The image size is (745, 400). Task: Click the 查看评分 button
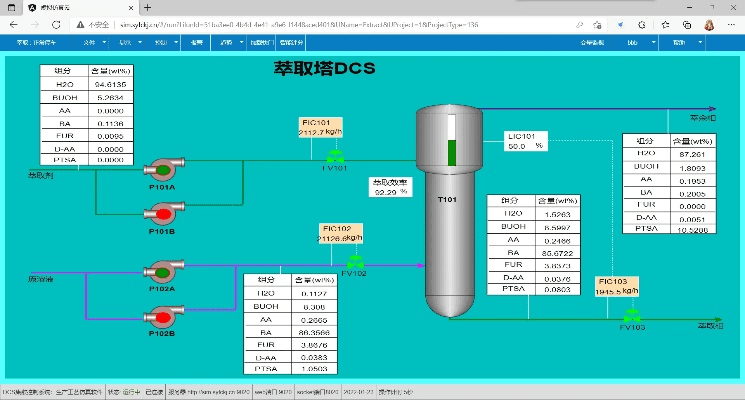click(x=291, y=43)
